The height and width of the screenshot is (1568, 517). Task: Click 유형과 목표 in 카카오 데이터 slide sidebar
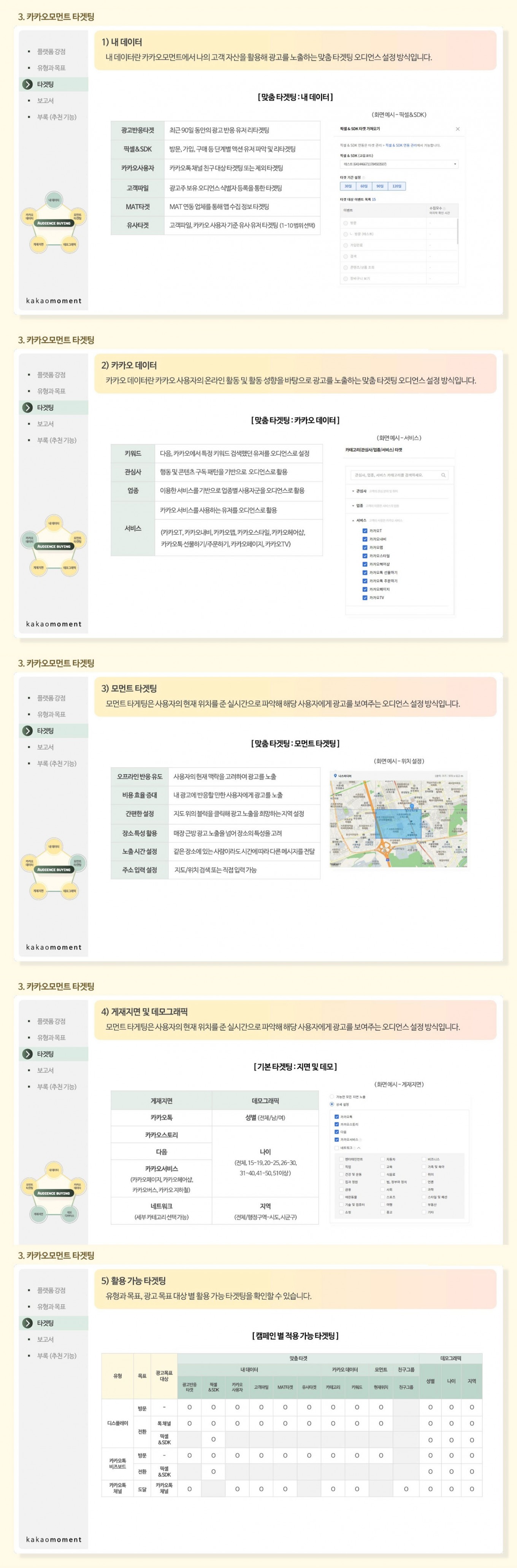tap(51, 391)
